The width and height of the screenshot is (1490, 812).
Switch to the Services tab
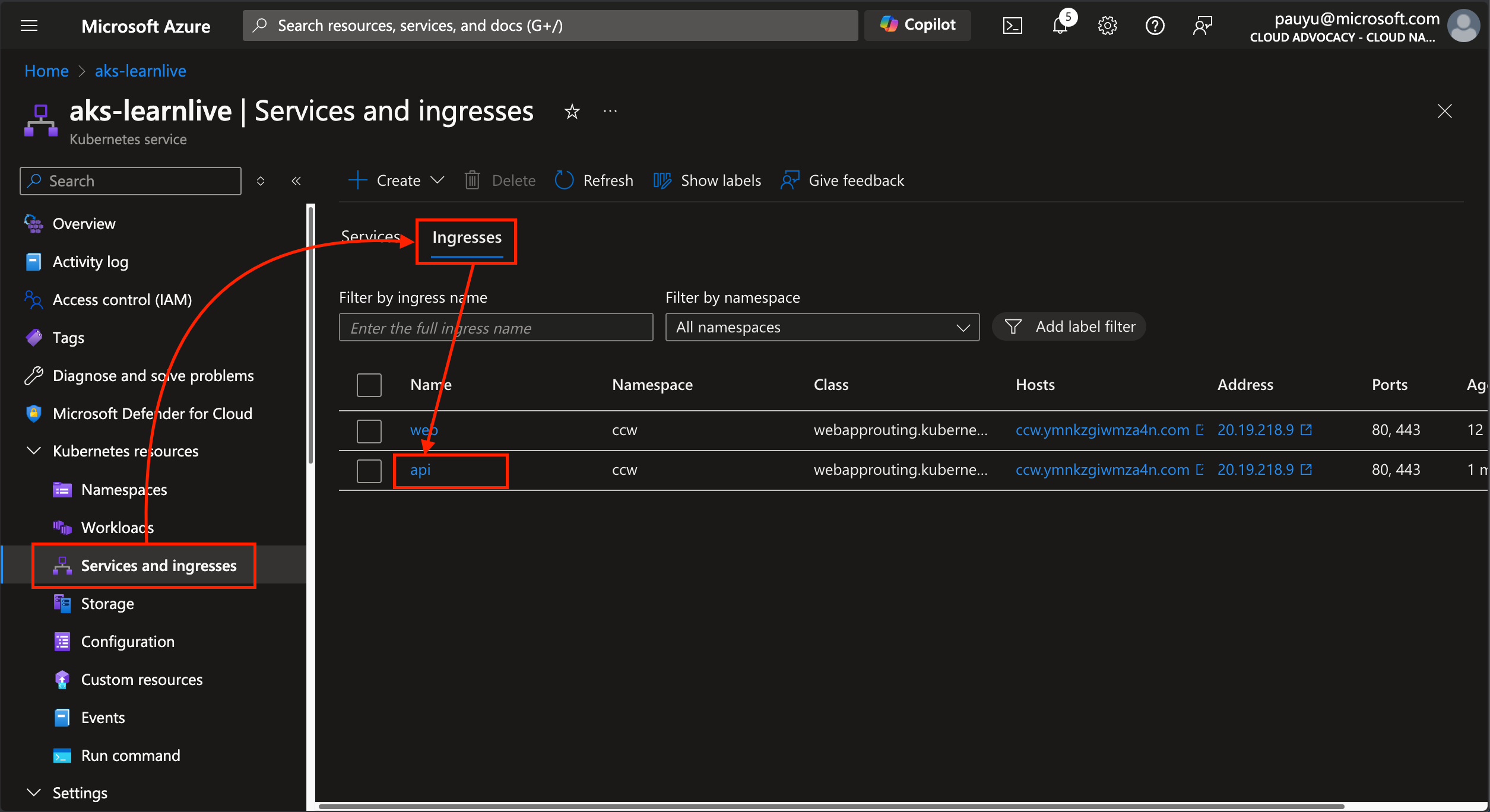[x=370, y=236]
